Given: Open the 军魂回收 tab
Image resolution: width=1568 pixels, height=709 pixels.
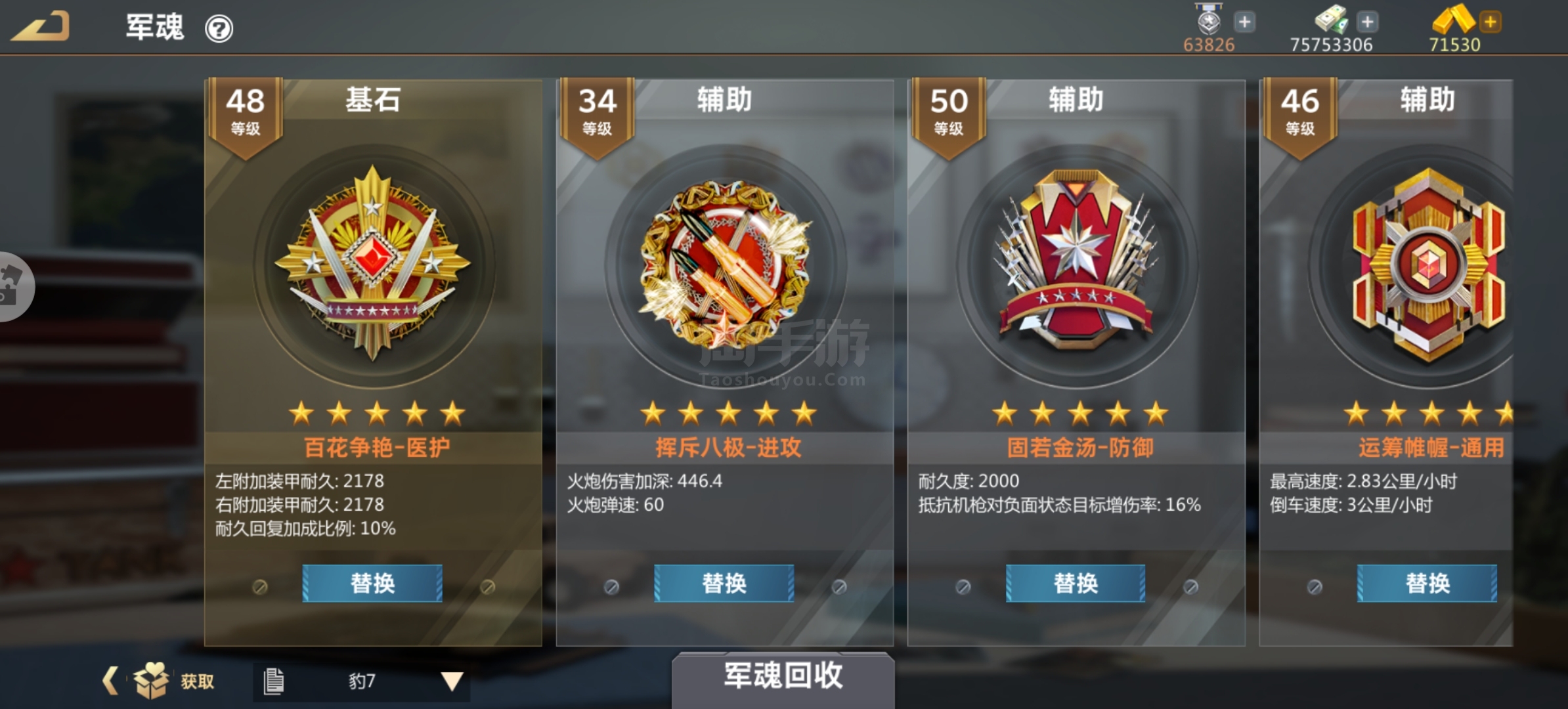Looking at the screenshot, I should pos(783,676).
